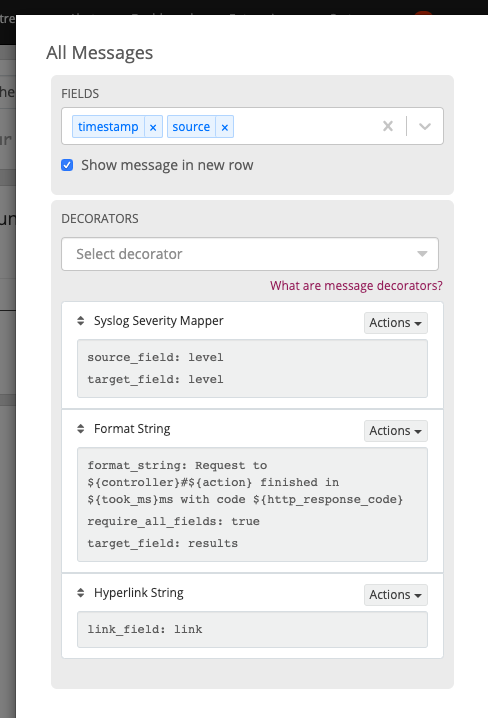
Task: Click the Hyperlink String decorator title
Action: coord(139,593)
